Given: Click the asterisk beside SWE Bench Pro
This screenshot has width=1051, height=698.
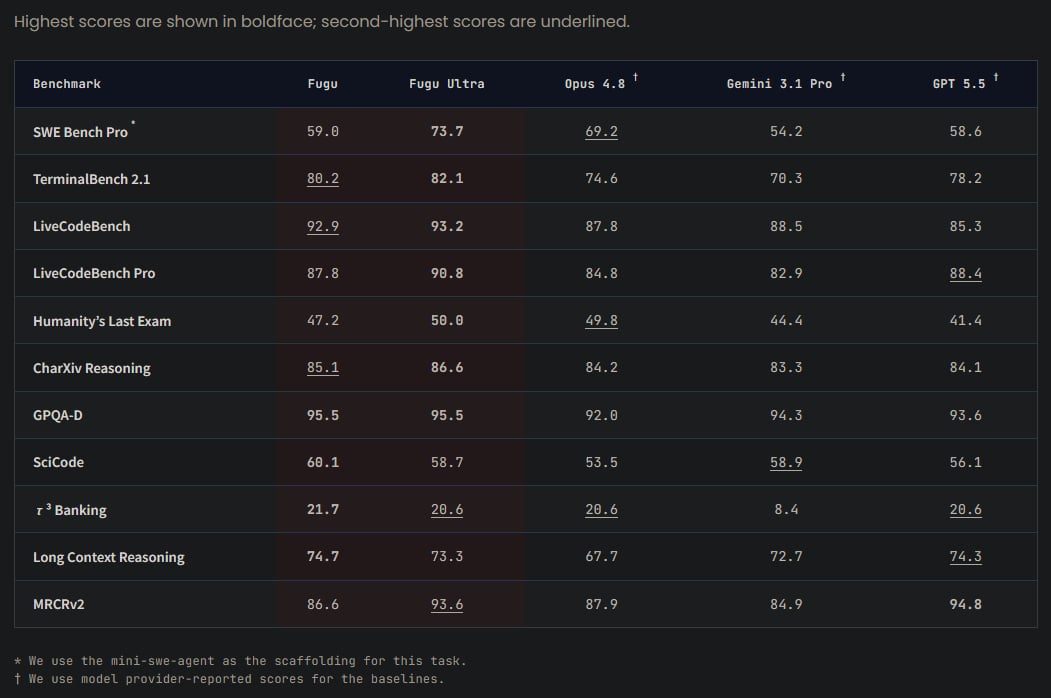Looking at the screenshot, I should [x=133, y=123].
